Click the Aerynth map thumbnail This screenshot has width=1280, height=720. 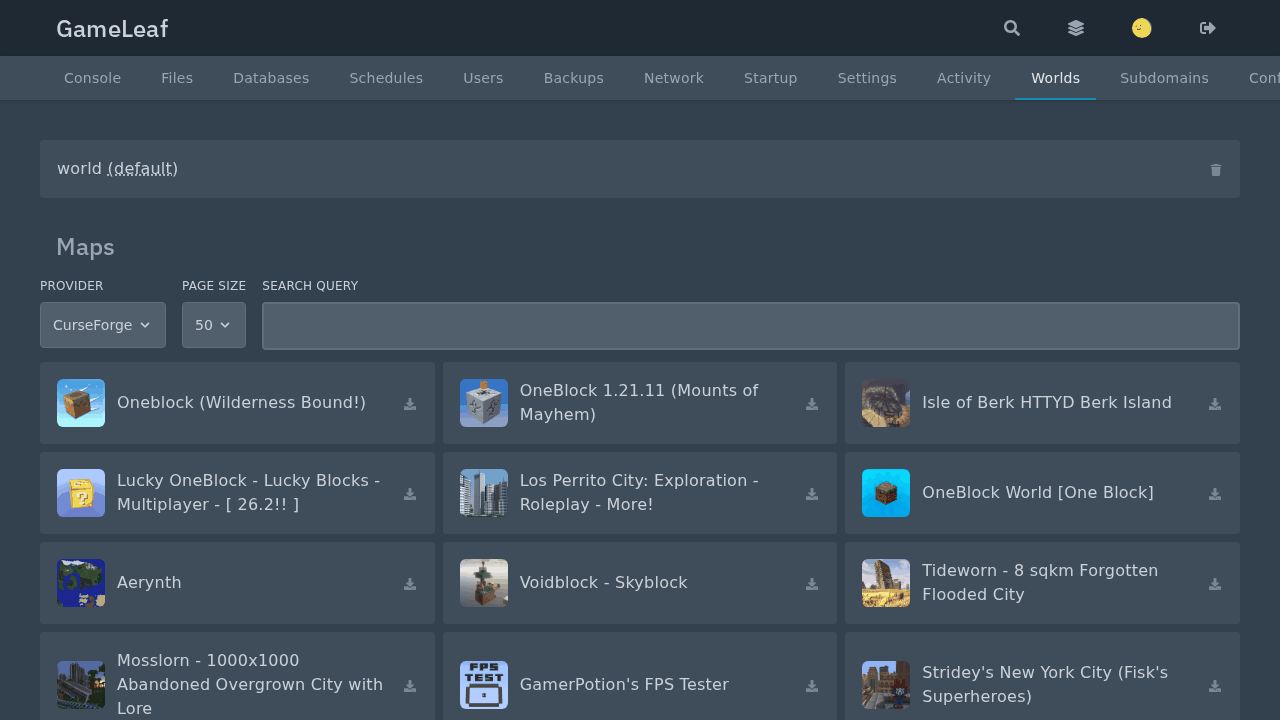81,583
